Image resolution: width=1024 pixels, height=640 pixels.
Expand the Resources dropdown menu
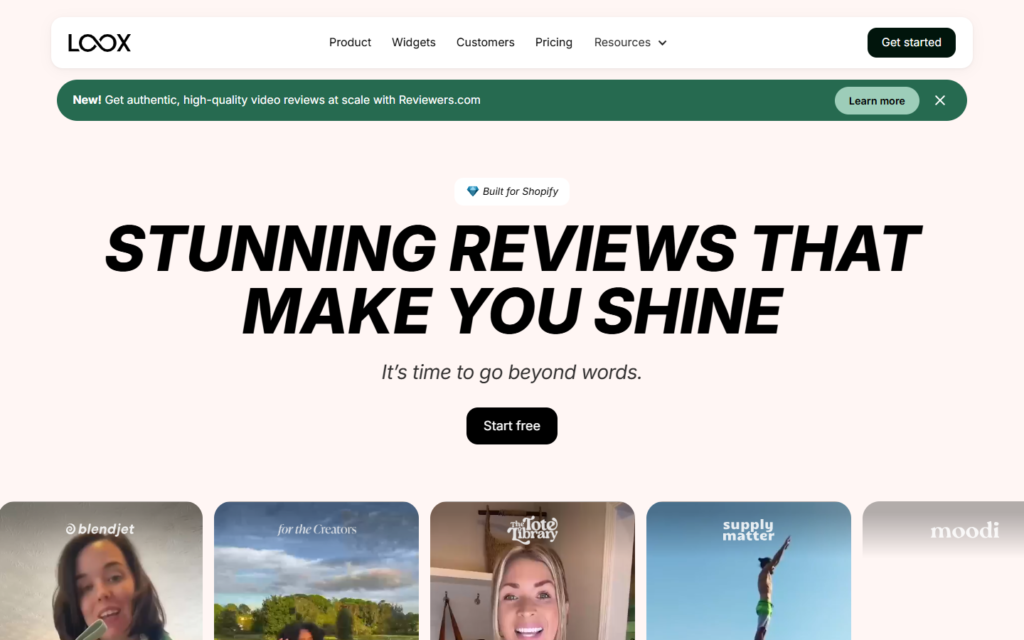point(630,42)
